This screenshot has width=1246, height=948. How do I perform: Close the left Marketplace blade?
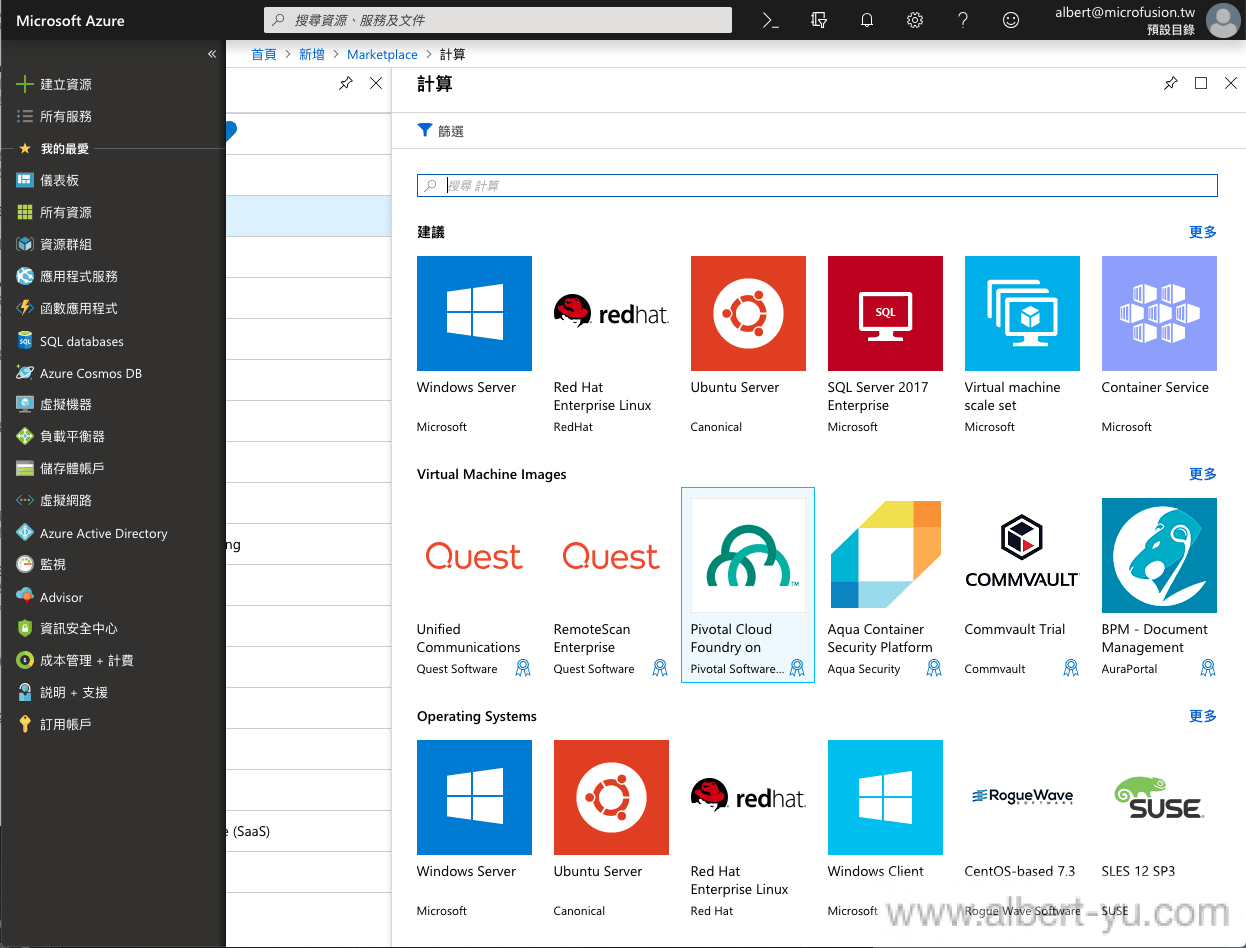pyautogui.click(x=376, y=84)
